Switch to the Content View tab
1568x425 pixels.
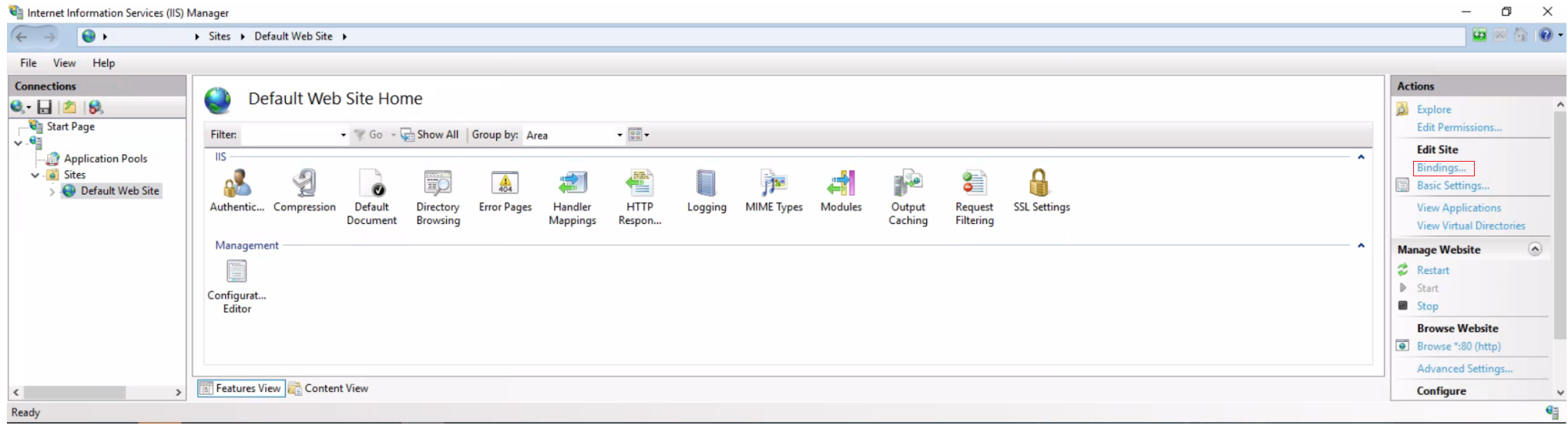(329, 389)
